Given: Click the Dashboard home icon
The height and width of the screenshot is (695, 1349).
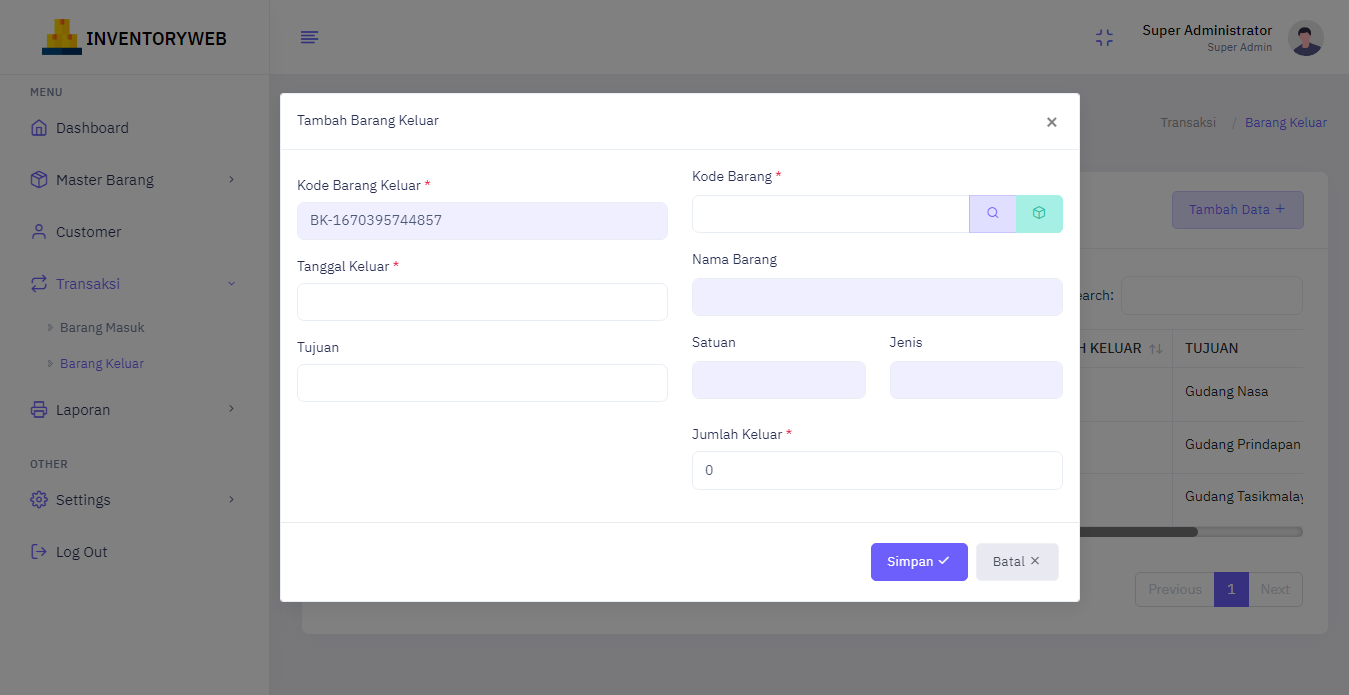Looking at the screenshot, I should [39, 128].
